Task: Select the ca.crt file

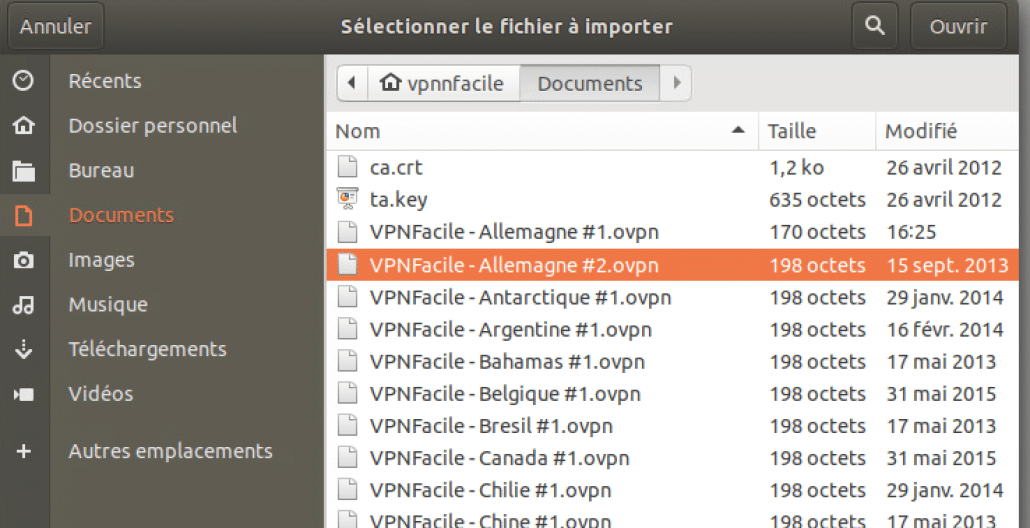Action: 672,167
